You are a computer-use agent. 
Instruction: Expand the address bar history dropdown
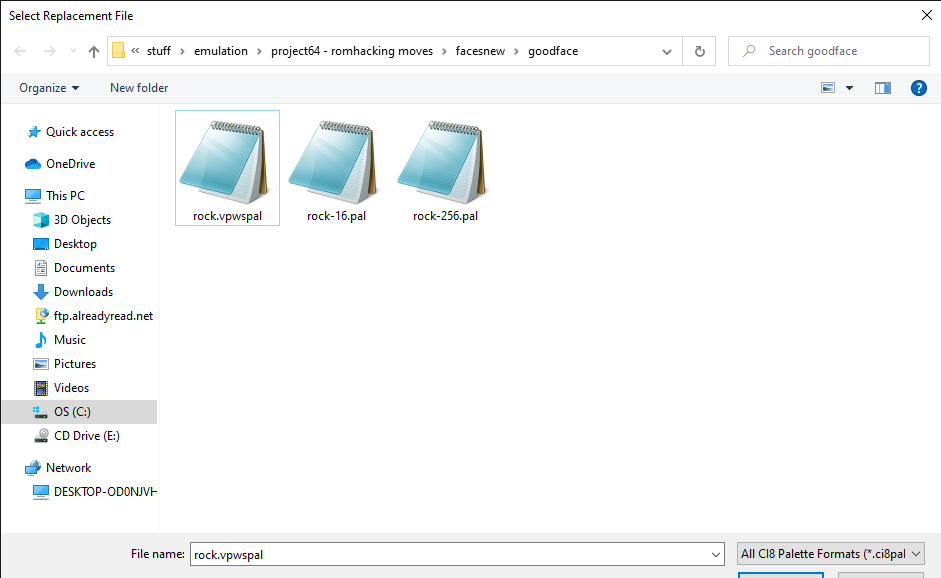coord(668,51)
